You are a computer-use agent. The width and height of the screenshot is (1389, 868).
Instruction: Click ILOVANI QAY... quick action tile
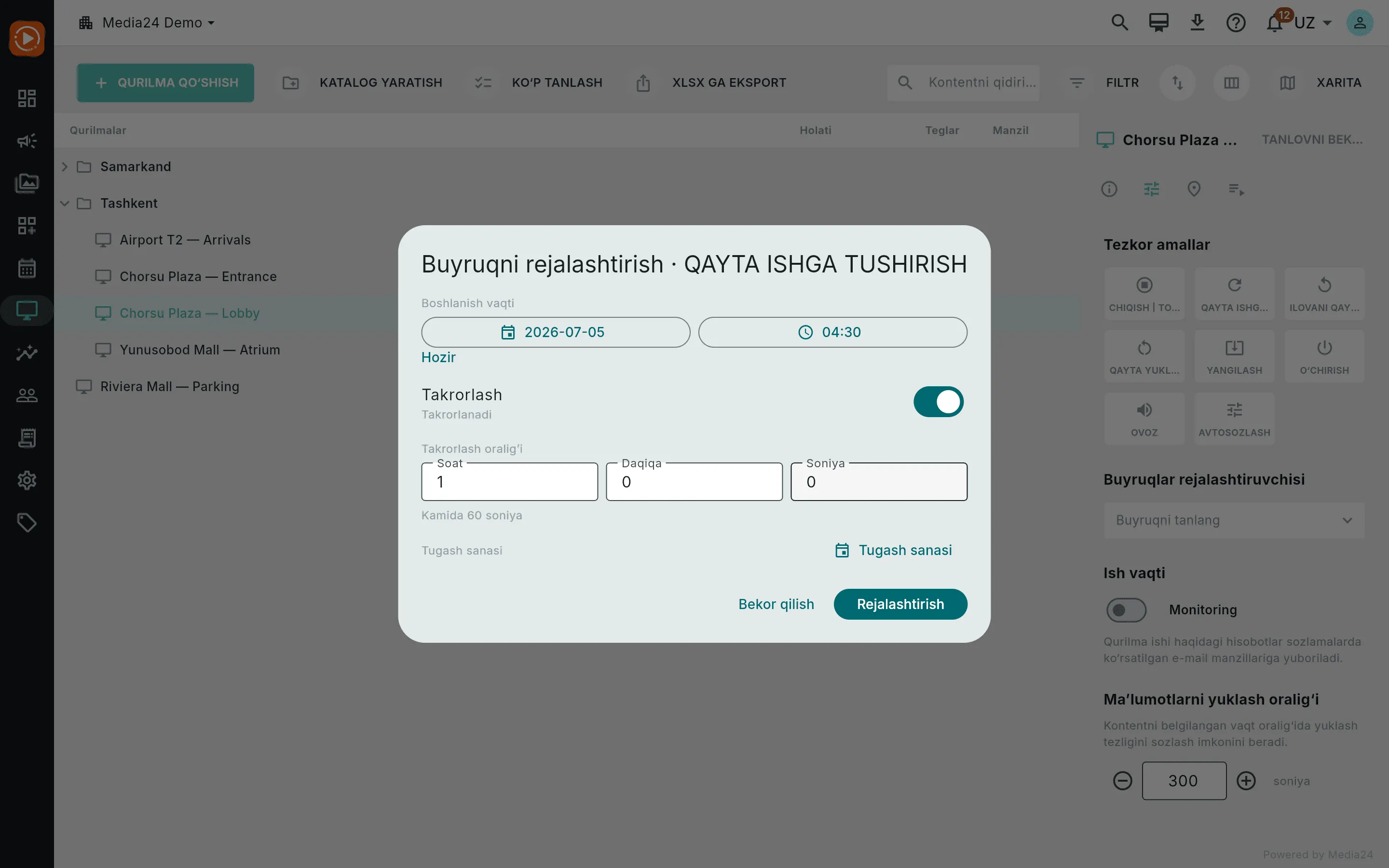(1324, 293)
